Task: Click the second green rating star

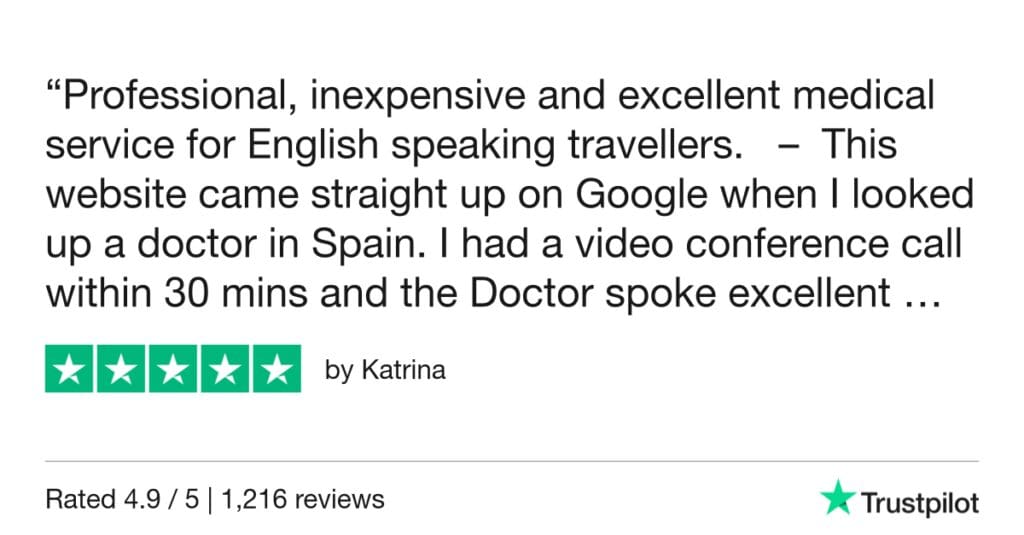Action: (x=122, y=369)
